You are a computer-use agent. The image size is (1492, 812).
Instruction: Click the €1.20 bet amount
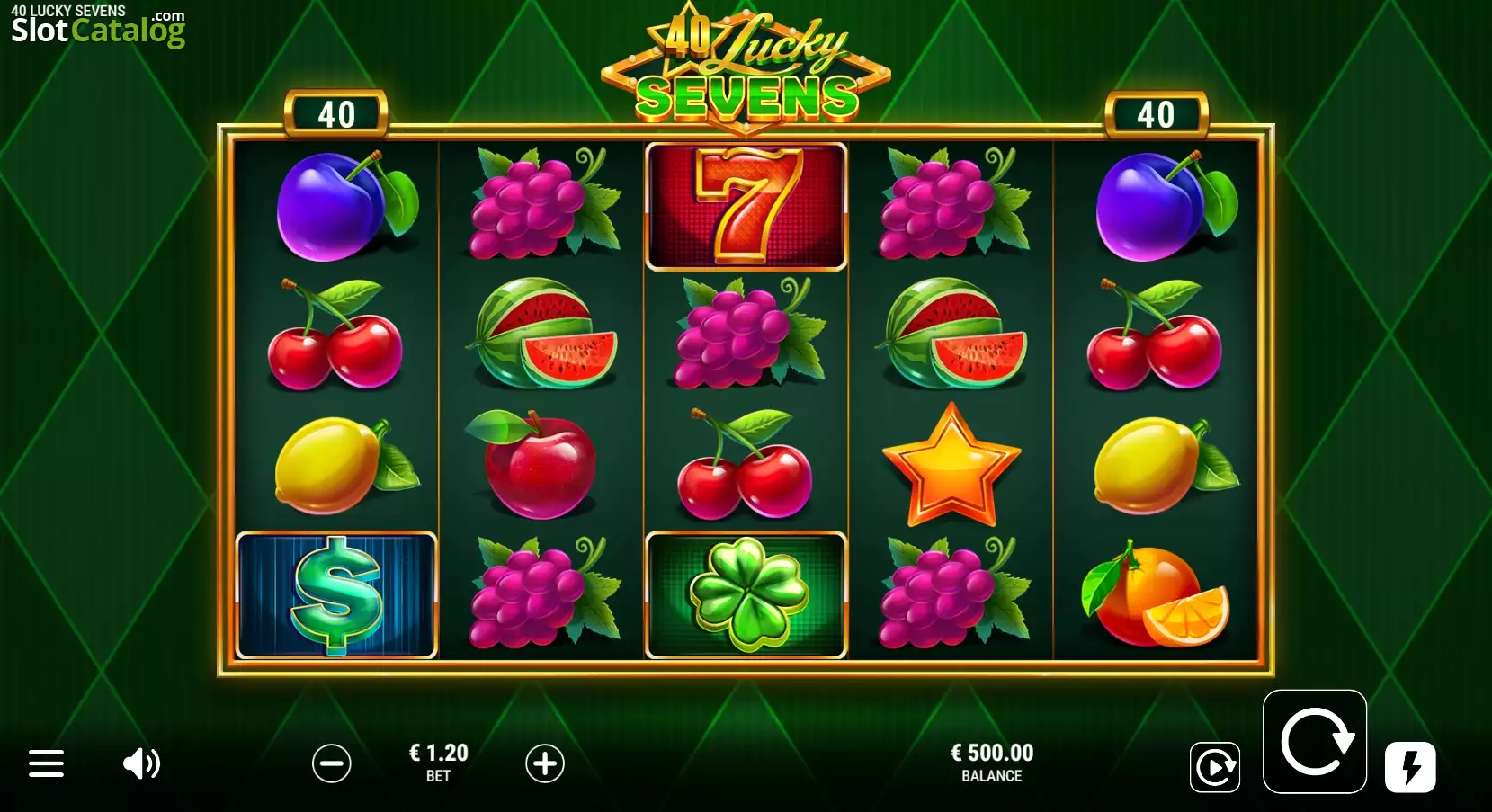click(439, 762)
